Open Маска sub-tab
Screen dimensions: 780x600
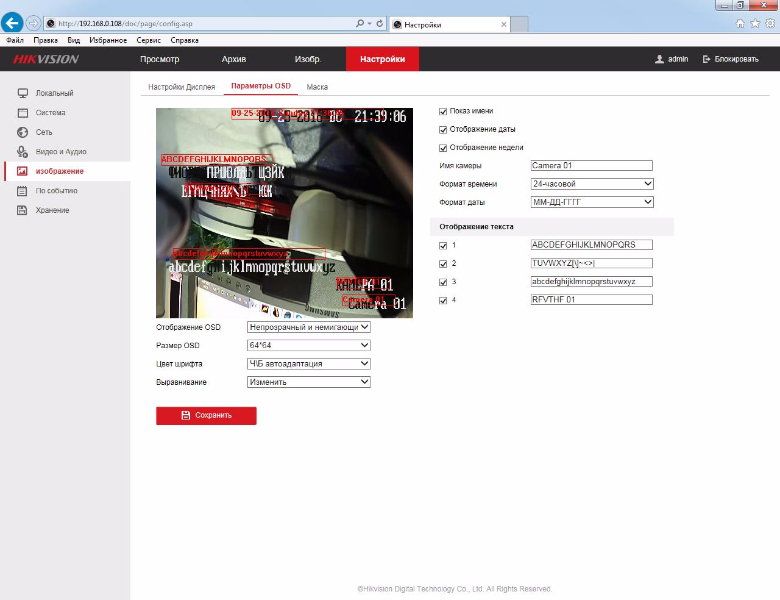point(317,87)
